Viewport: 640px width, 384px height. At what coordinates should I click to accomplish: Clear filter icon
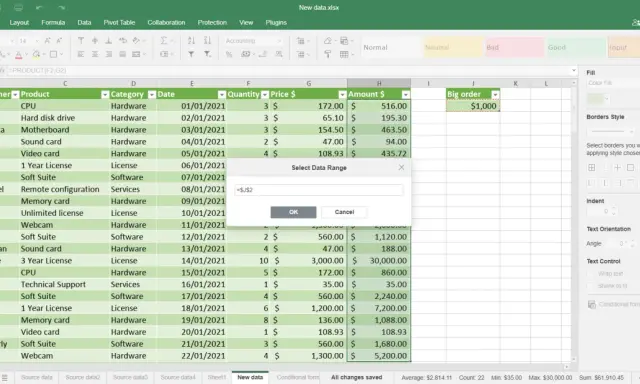click(207, 54)
